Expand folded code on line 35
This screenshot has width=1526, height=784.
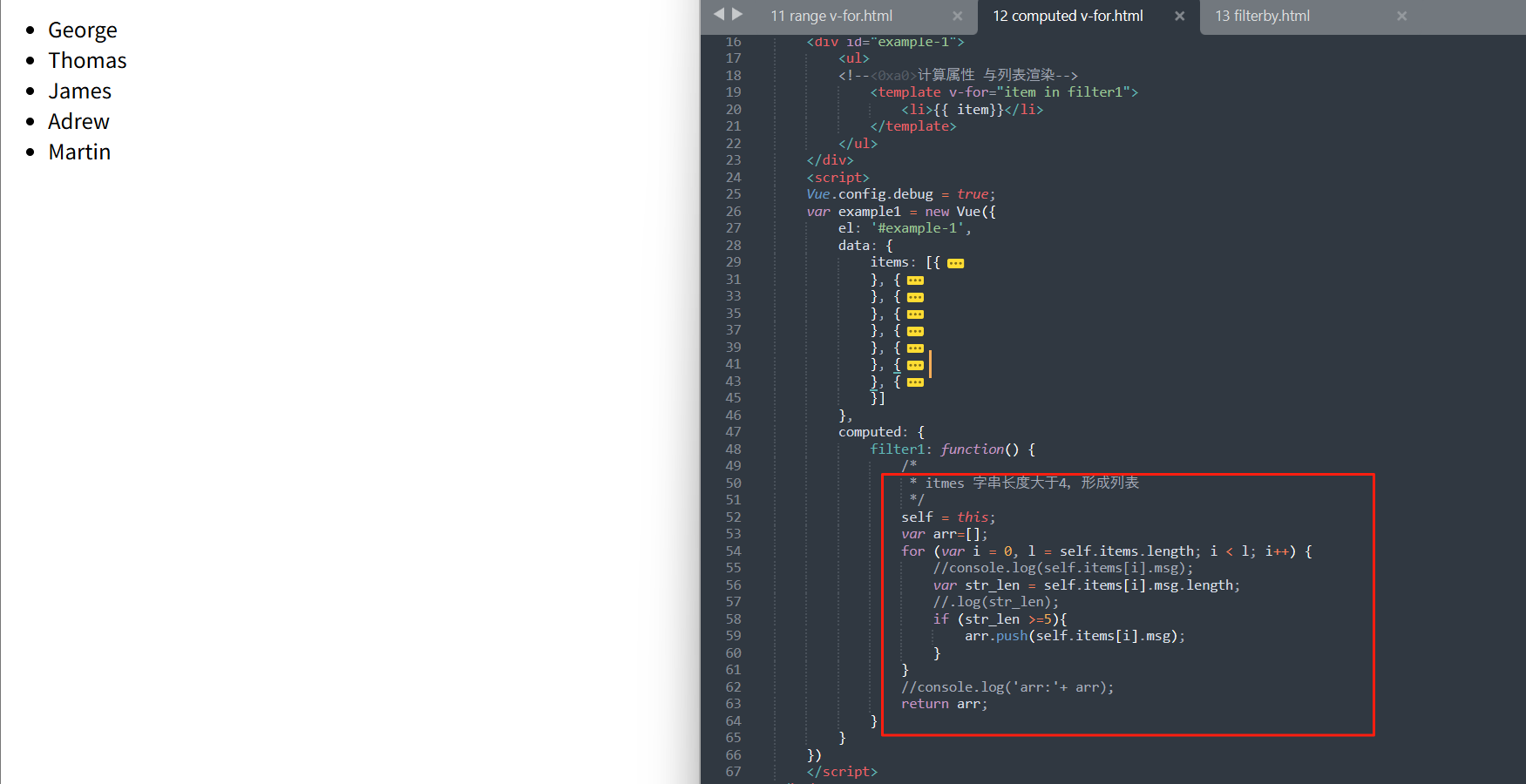pos(915,314)
